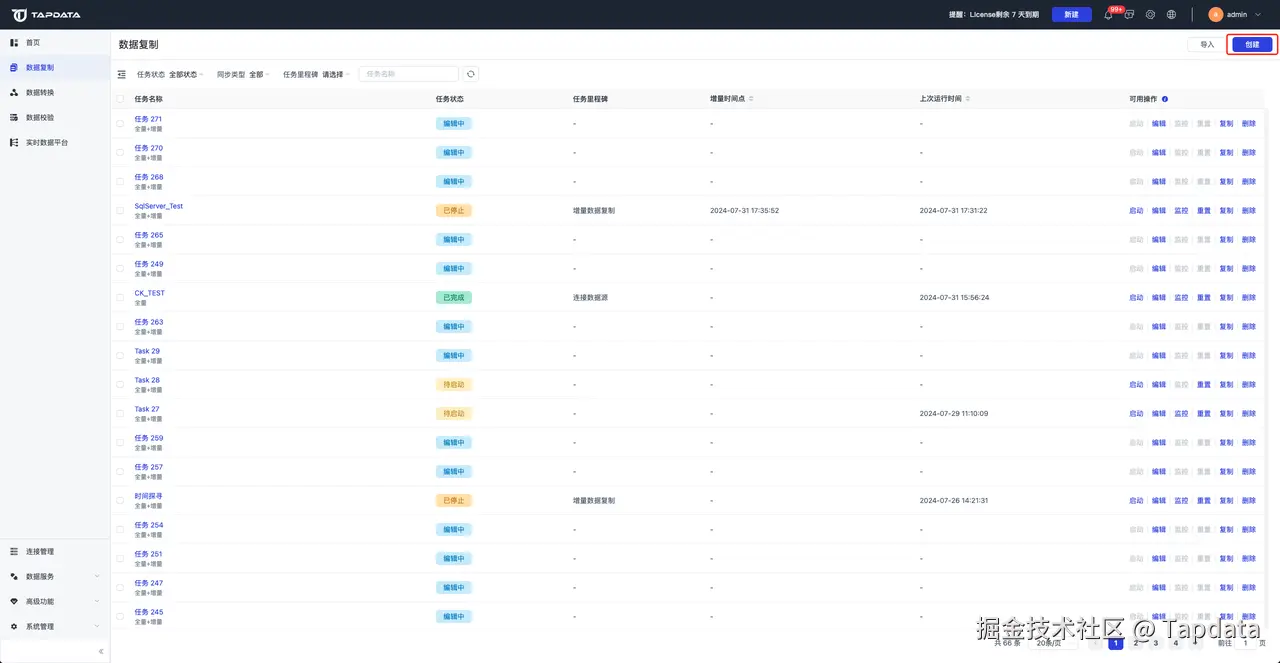This screenshot has width=1280, height=663.
Task: Toggle the select-all checkbox in table header
Action: click(x=121, y=99)
